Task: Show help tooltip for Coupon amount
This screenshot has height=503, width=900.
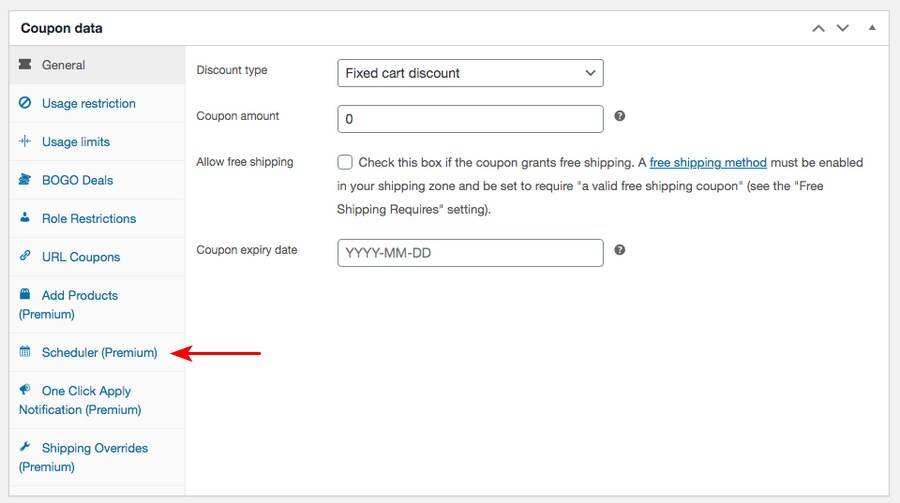Action: pos(619,116)
